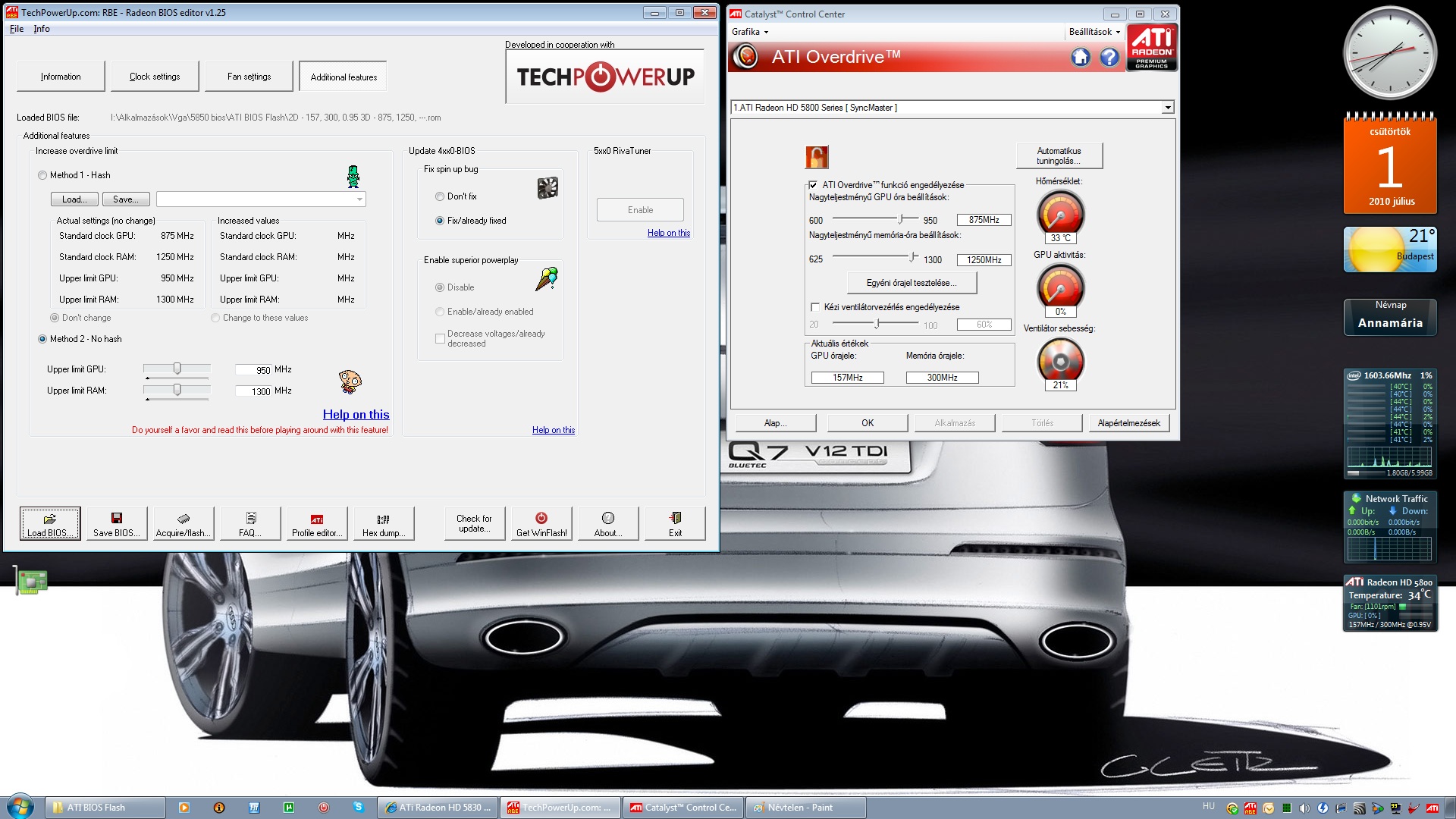Click Load... hash button
The height and width of the screenshot is (819, 1456).
74,199
